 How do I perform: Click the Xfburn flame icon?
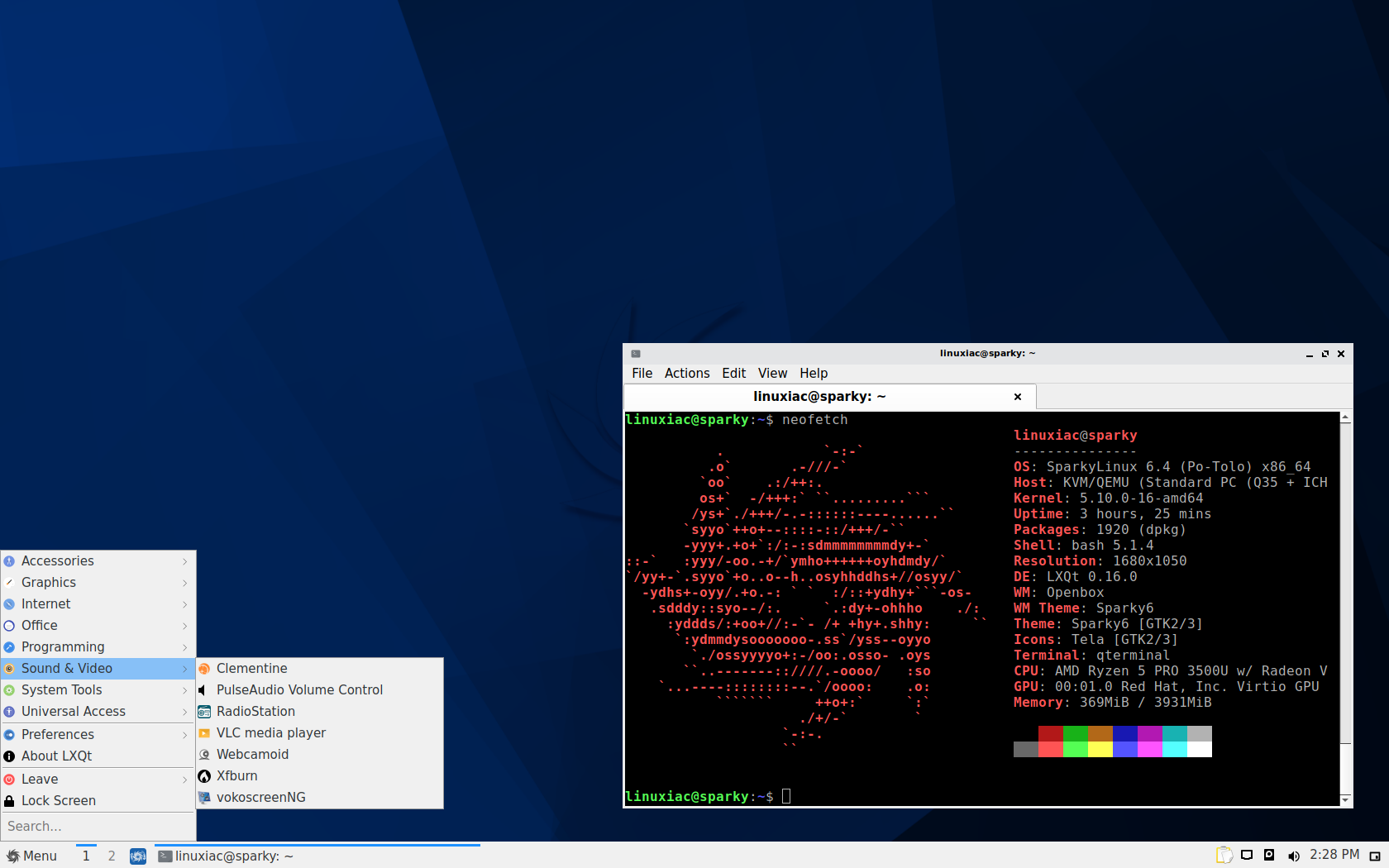pyautogui.click(x=204, y=776)
